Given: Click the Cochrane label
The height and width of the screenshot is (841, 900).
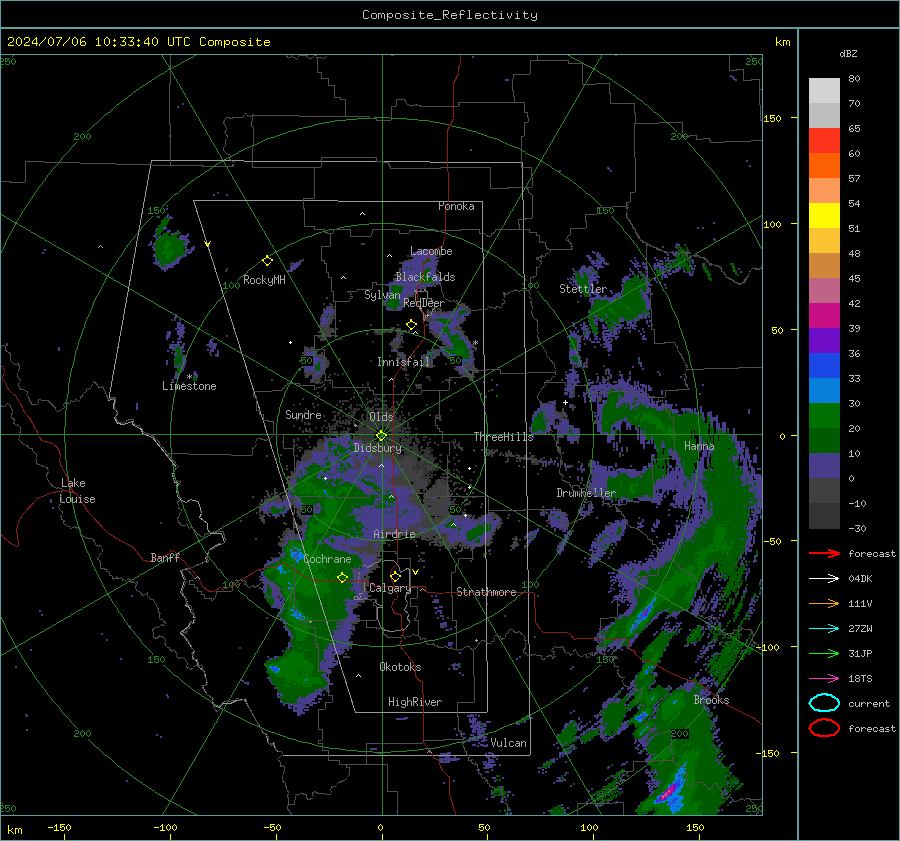Looking at the screenshot, I should click(x=327, y=559).
